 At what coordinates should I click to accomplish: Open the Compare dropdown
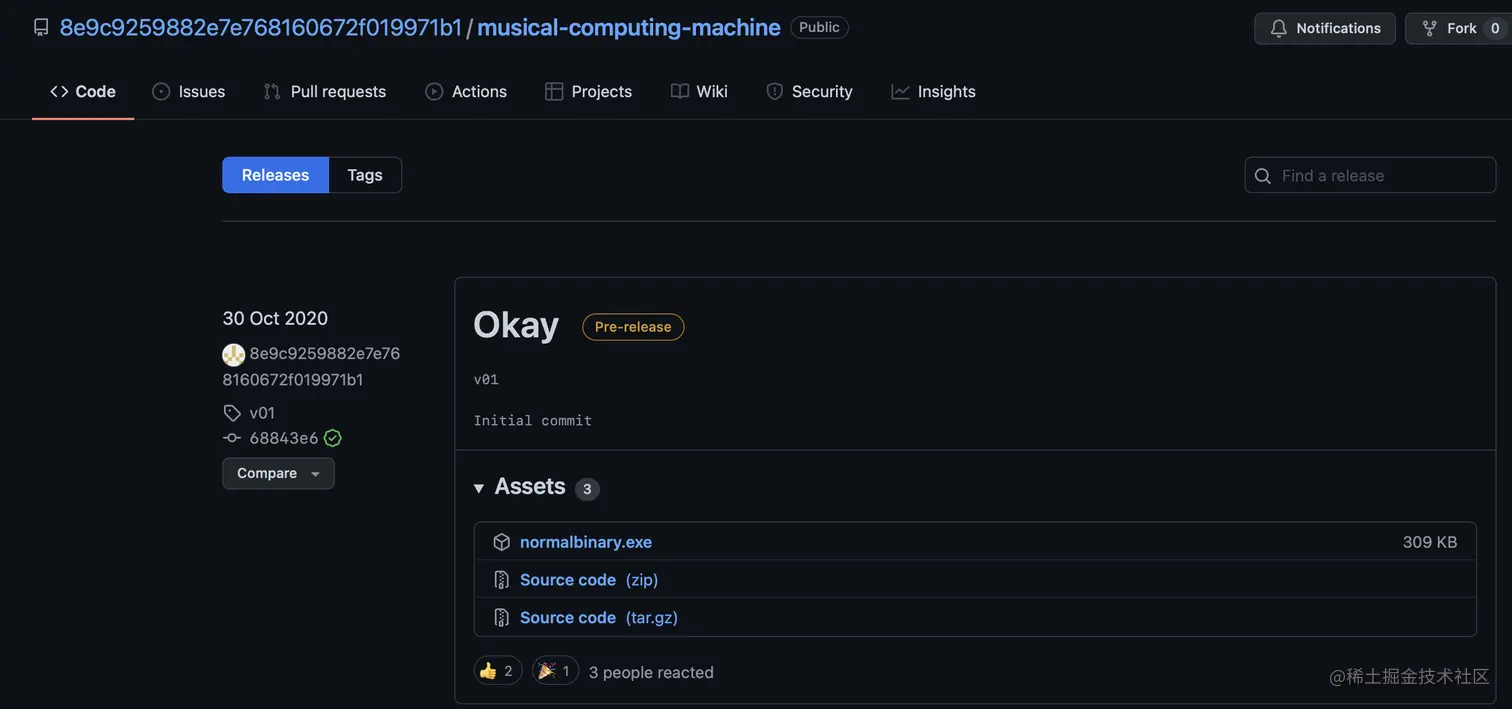point(278,473)
